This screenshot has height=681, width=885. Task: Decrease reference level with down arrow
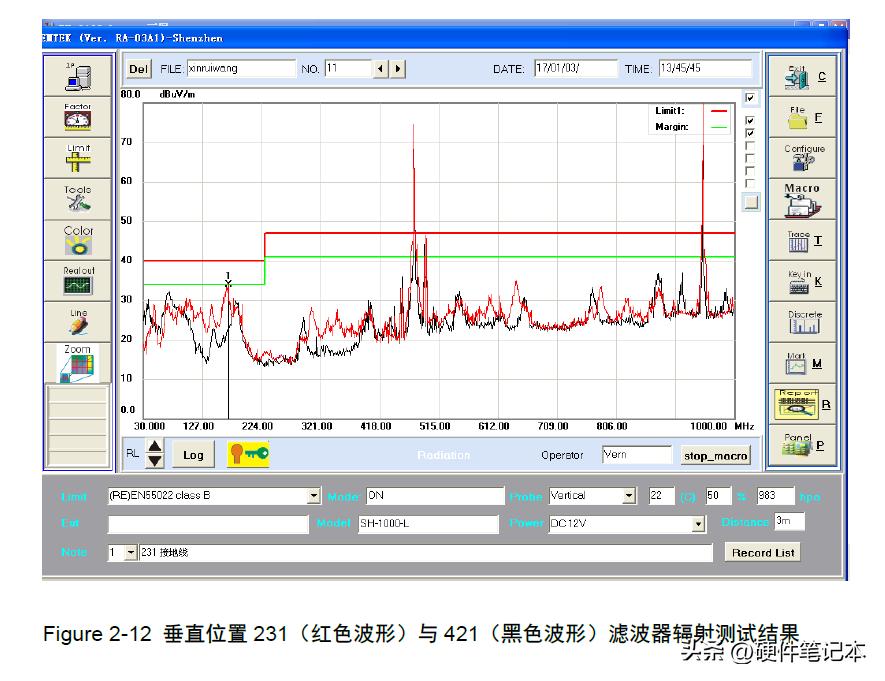click(x=155, y=461)
